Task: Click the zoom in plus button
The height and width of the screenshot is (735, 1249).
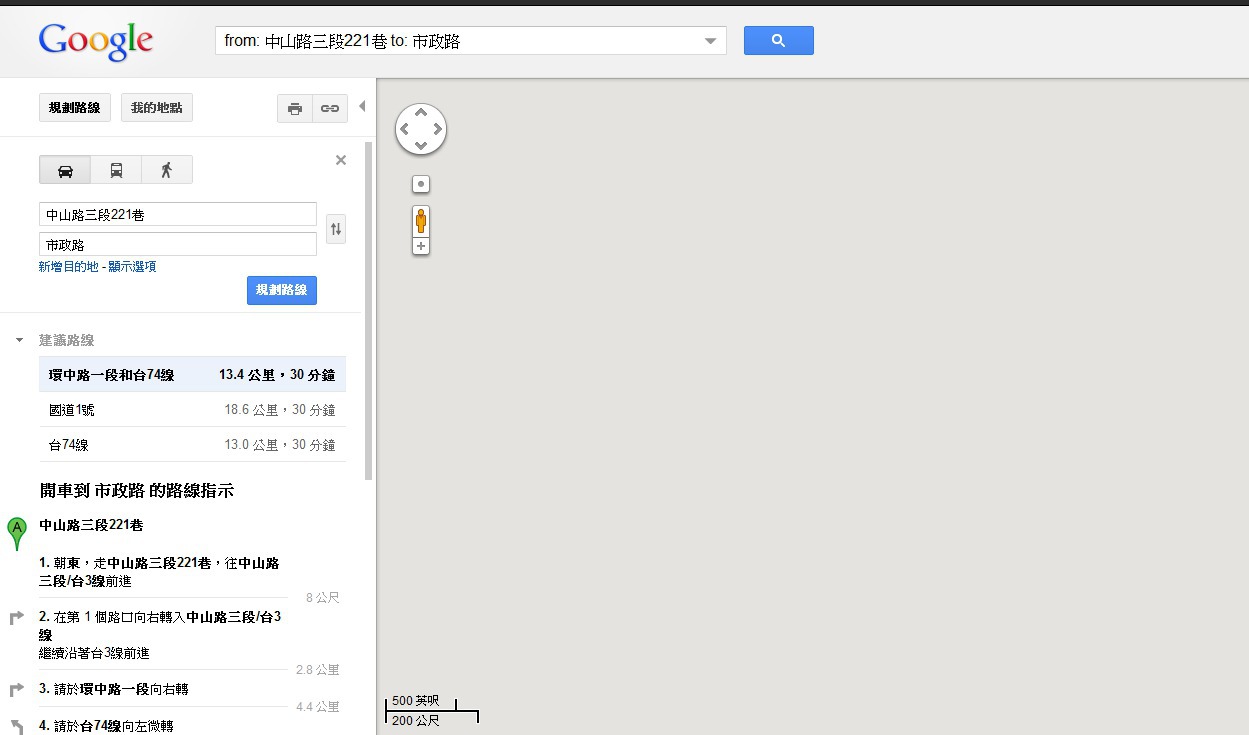Action: coord(421,246)
